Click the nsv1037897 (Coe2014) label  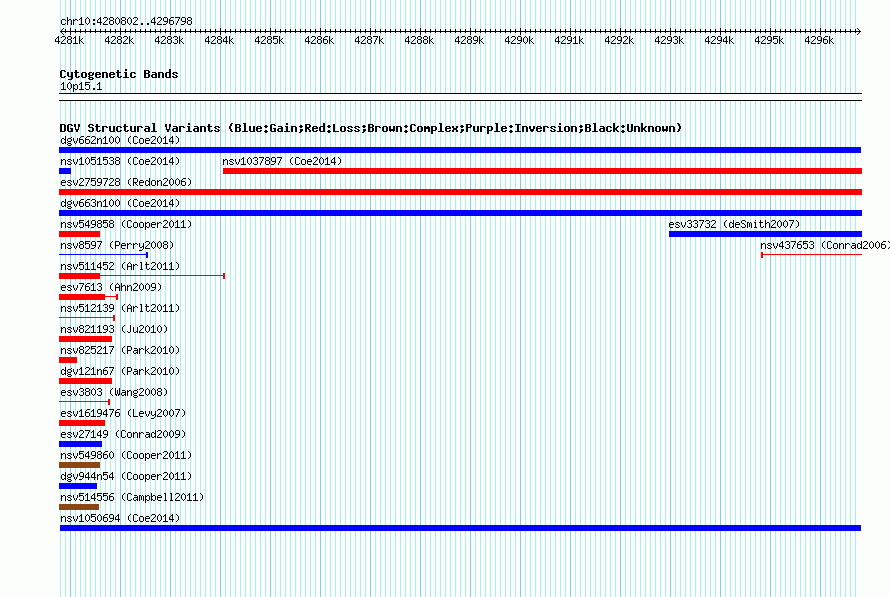click(x=282, y=161)
